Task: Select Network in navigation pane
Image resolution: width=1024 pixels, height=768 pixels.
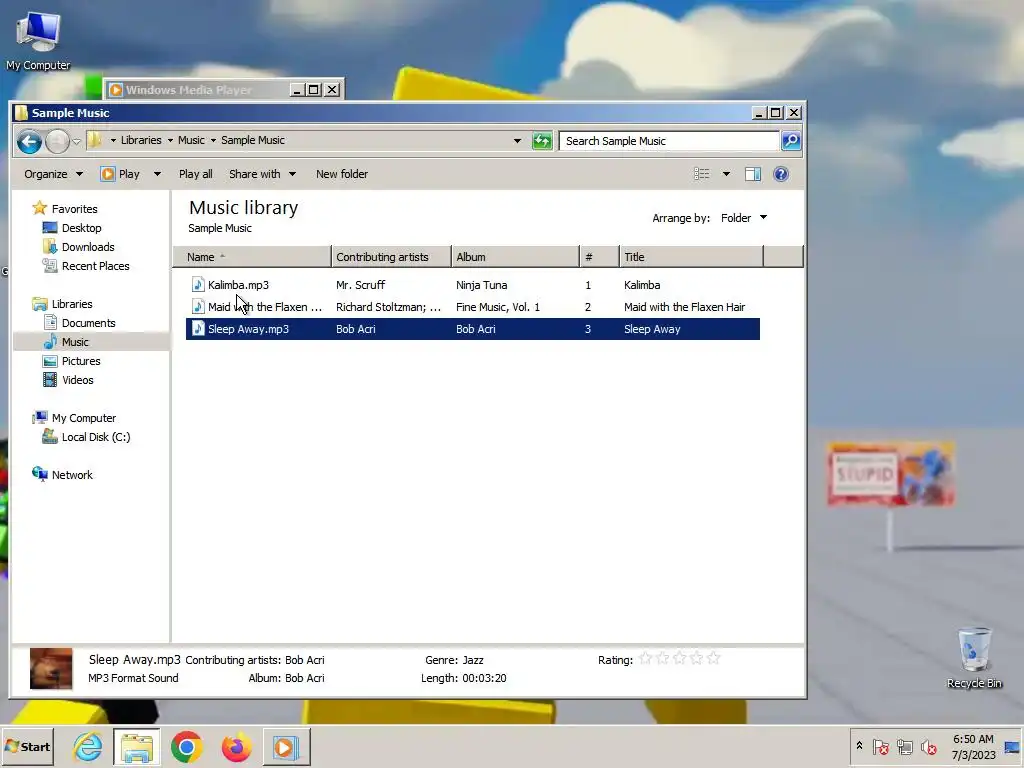Action: [x=72, y=475]
